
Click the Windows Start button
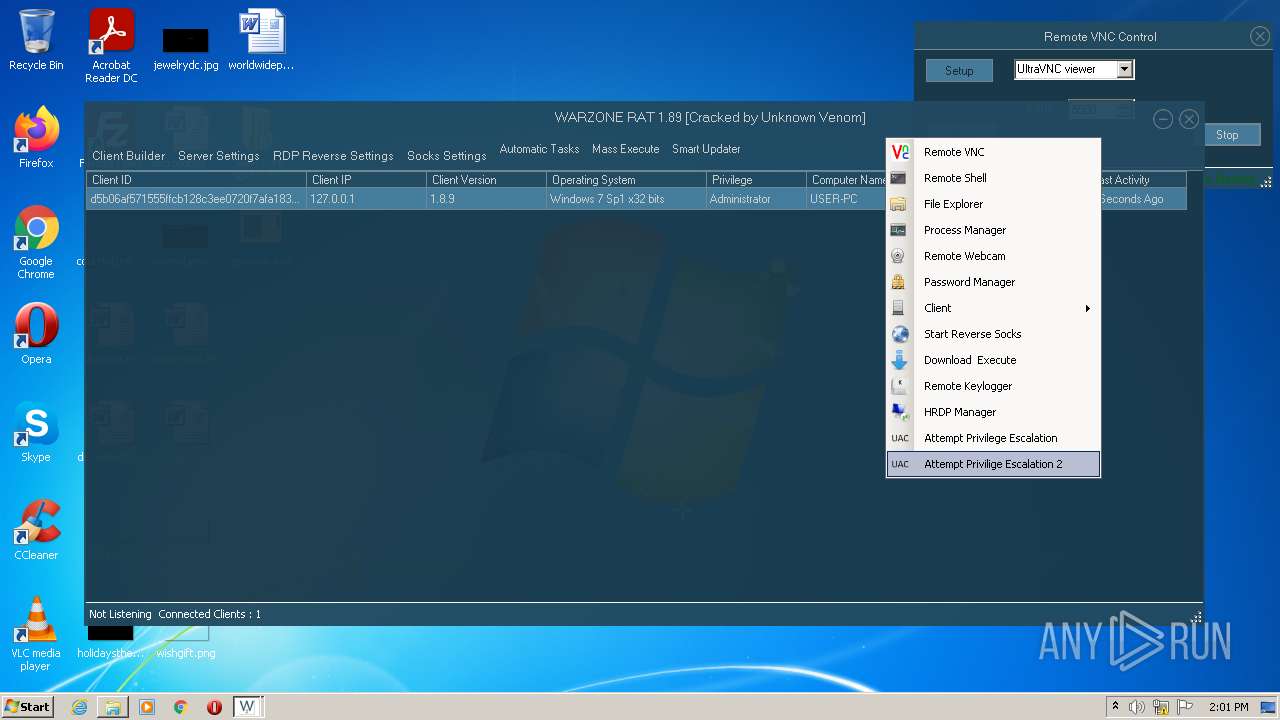[28, 707]
